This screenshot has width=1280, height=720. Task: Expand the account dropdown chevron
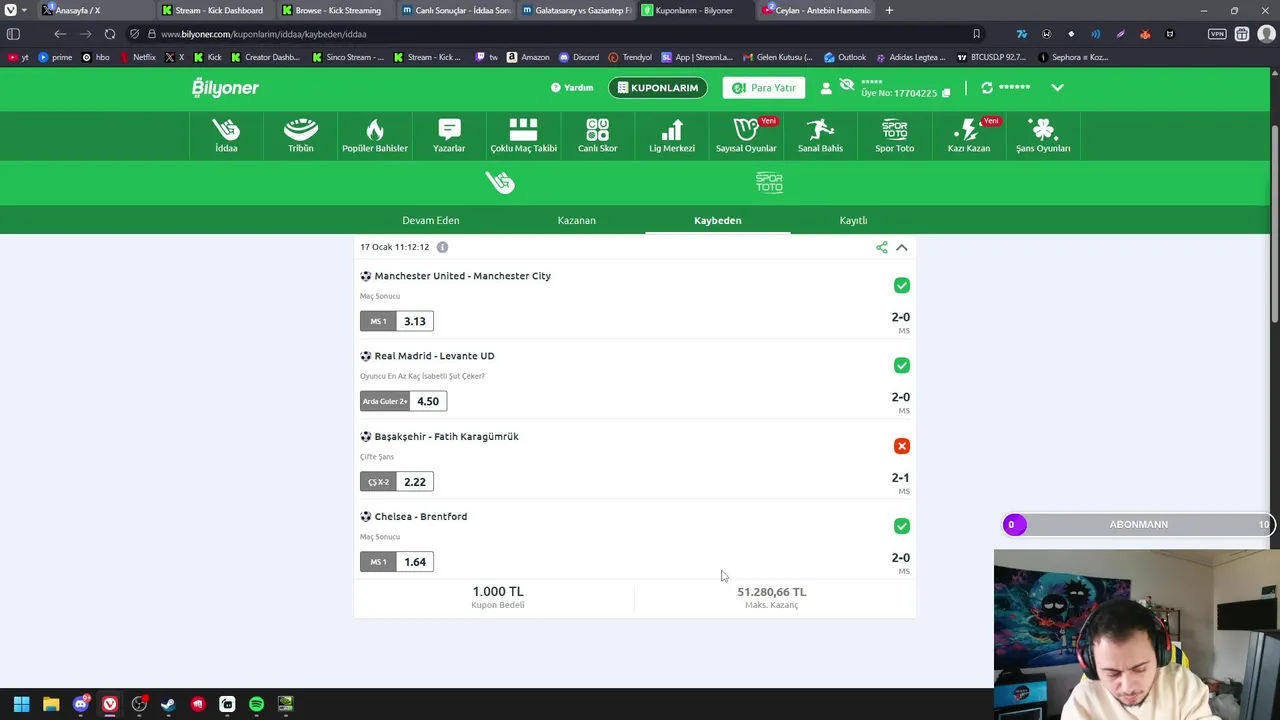point(1057,87)
